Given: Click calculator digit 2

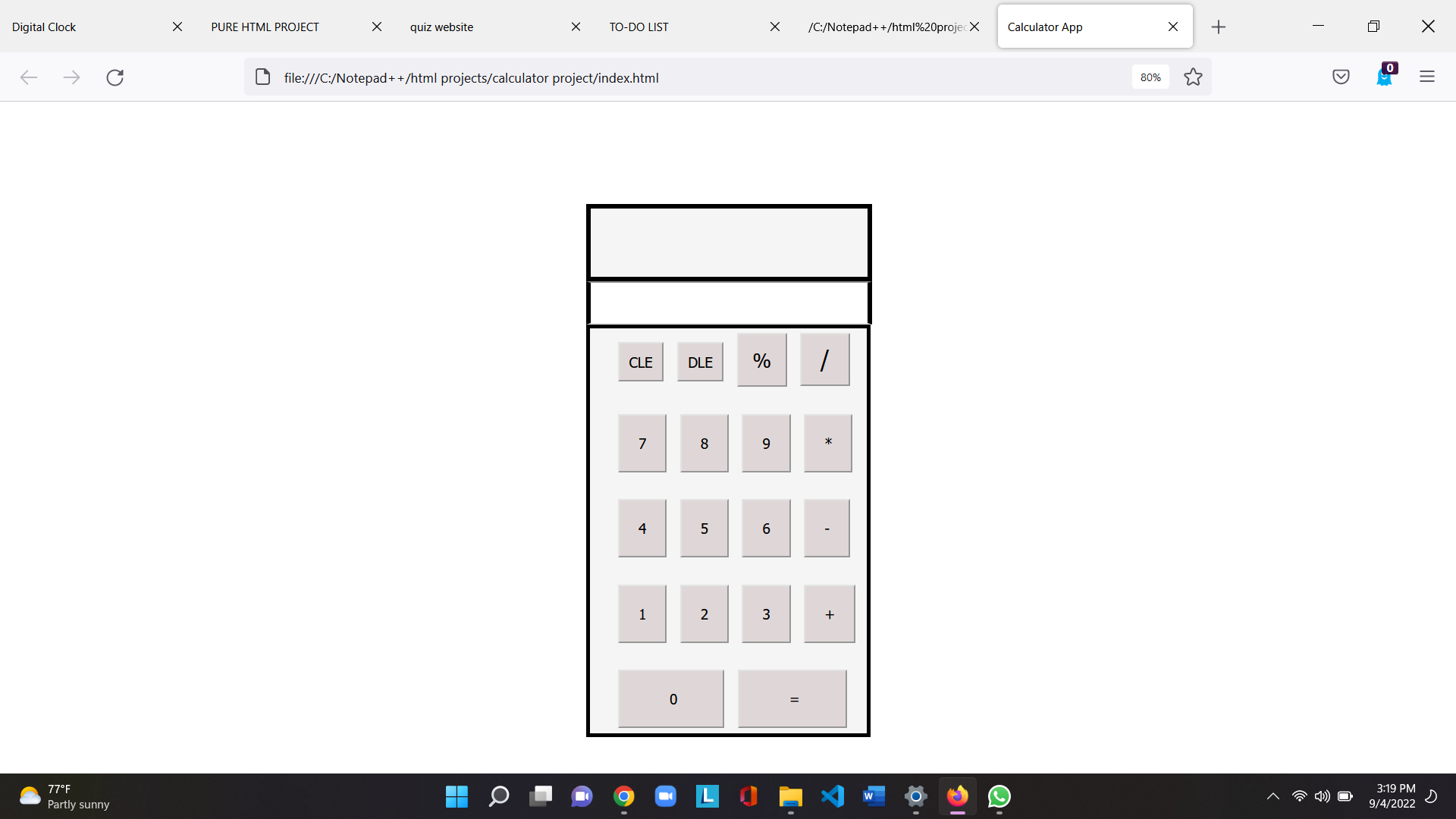Looking at the screenshot, I should (x=704, y=613).
